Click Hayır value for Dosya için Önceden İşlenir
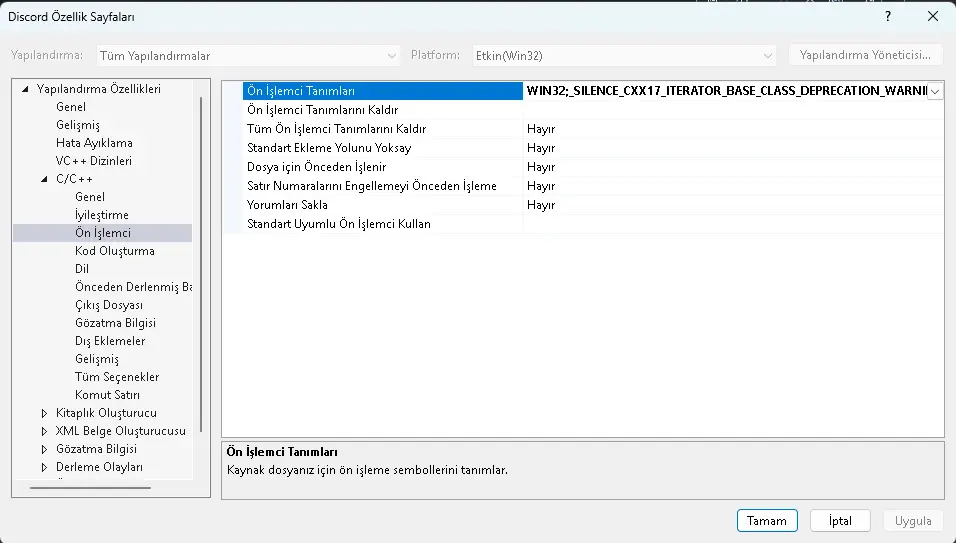956x543 pixels. (x=541, y=166)
